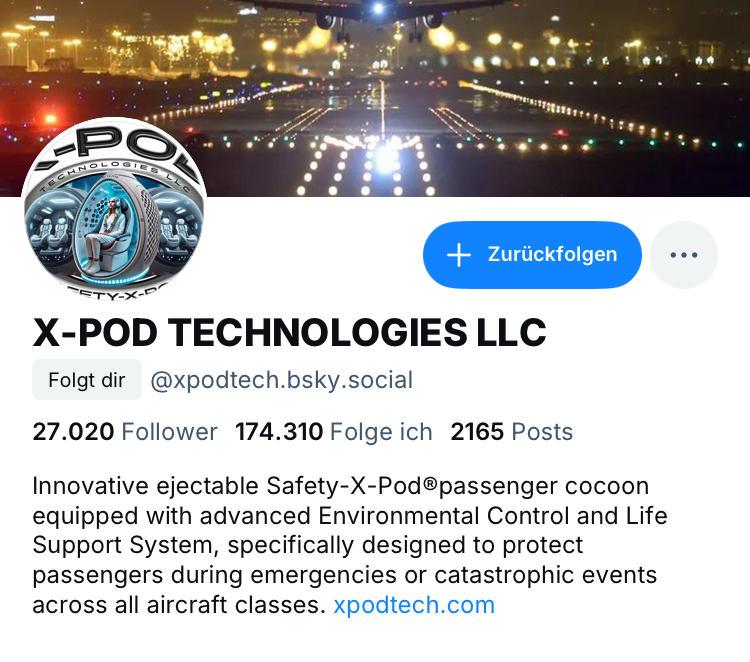Viewport: 750px width, 662px height.
Task: Click the "Posts" label
Action: tap(542, 431)
